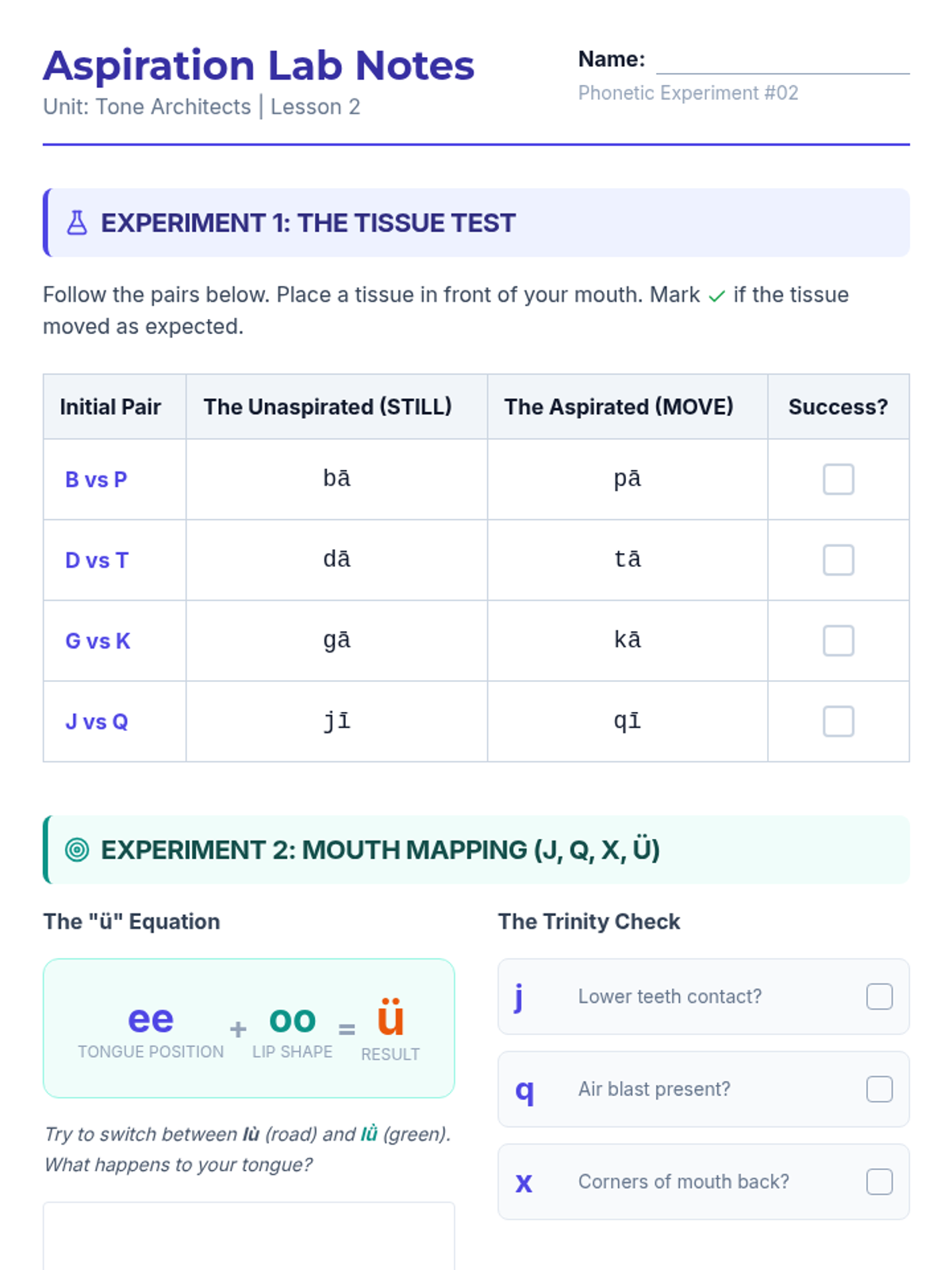Click the 'Success?' column header
Image resolution: width=952 pixels, height=1270 pixels.
[x=838, y=407]
